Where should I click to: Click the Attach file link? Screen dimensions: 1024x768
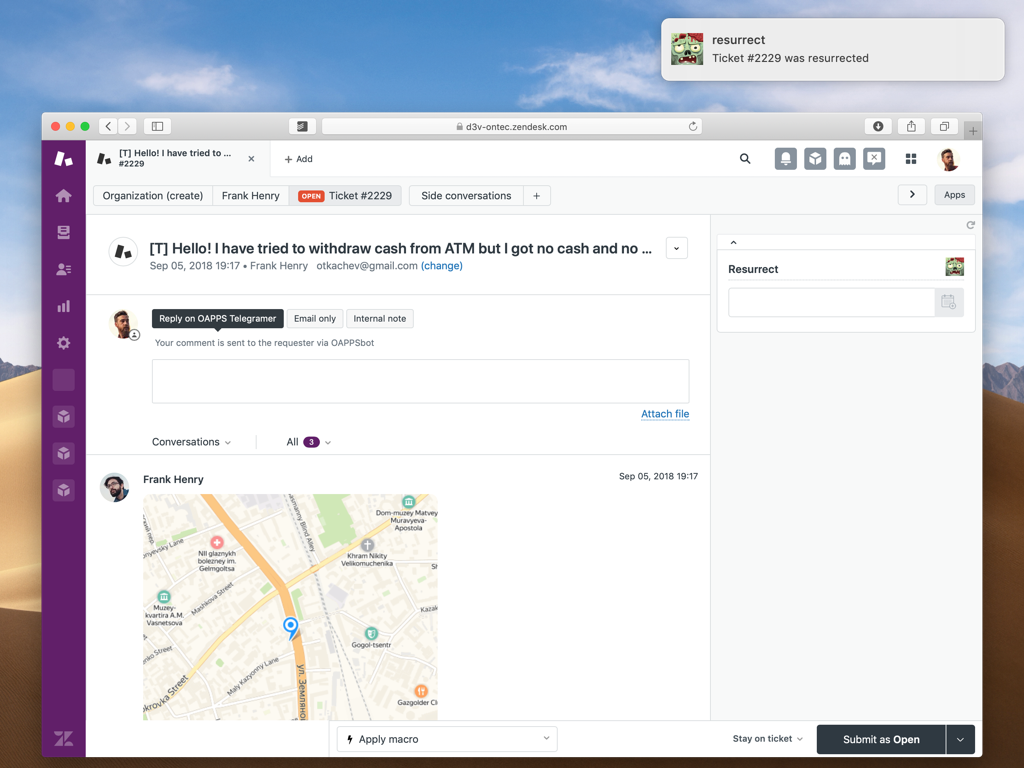point(665,414)
